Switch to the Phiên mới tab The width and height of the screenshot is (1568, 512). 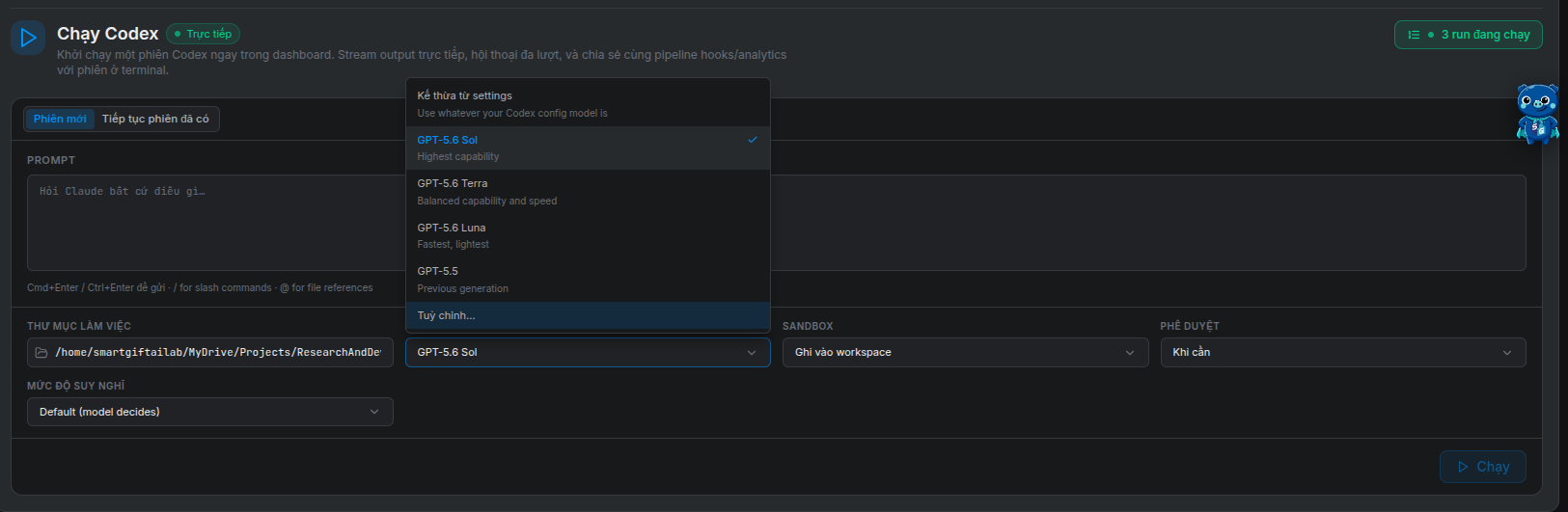click(60, 119)
